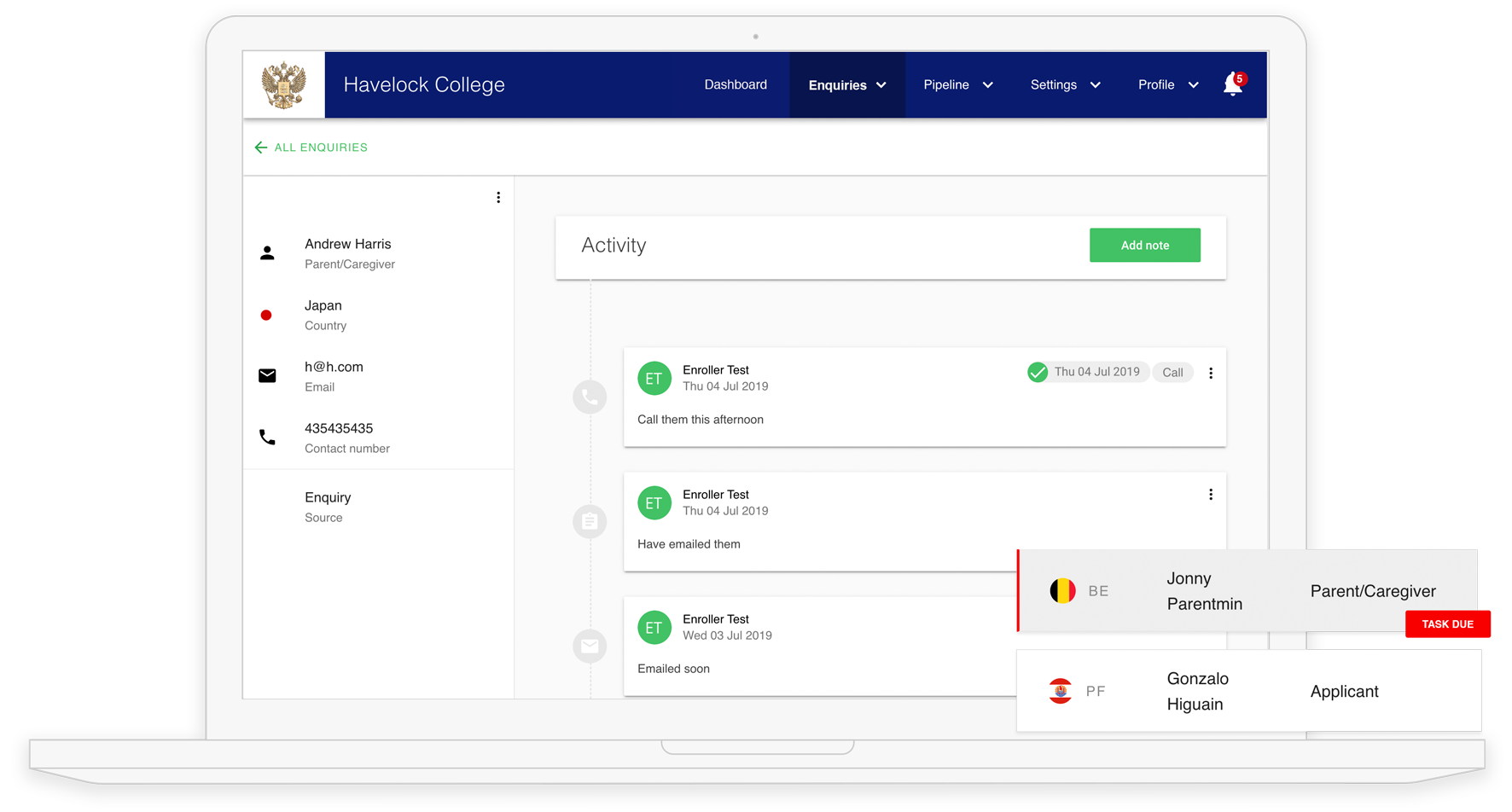Expand the Settings dropdown chevron
1512x812 pixels.
(x=1096, y=85)
